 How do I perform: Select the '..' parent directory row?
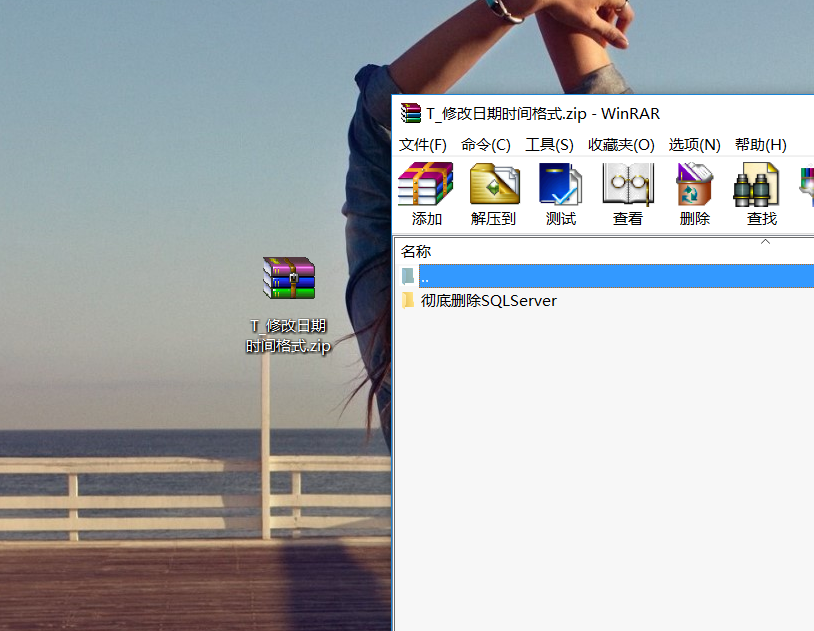(x=616, y=276)
